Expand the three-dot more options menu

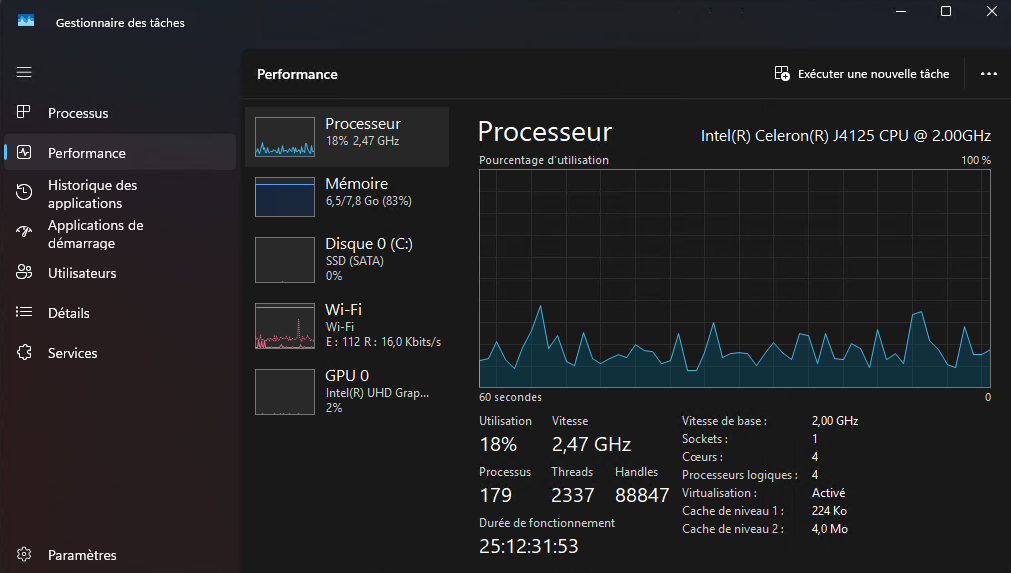coord(988,73)
